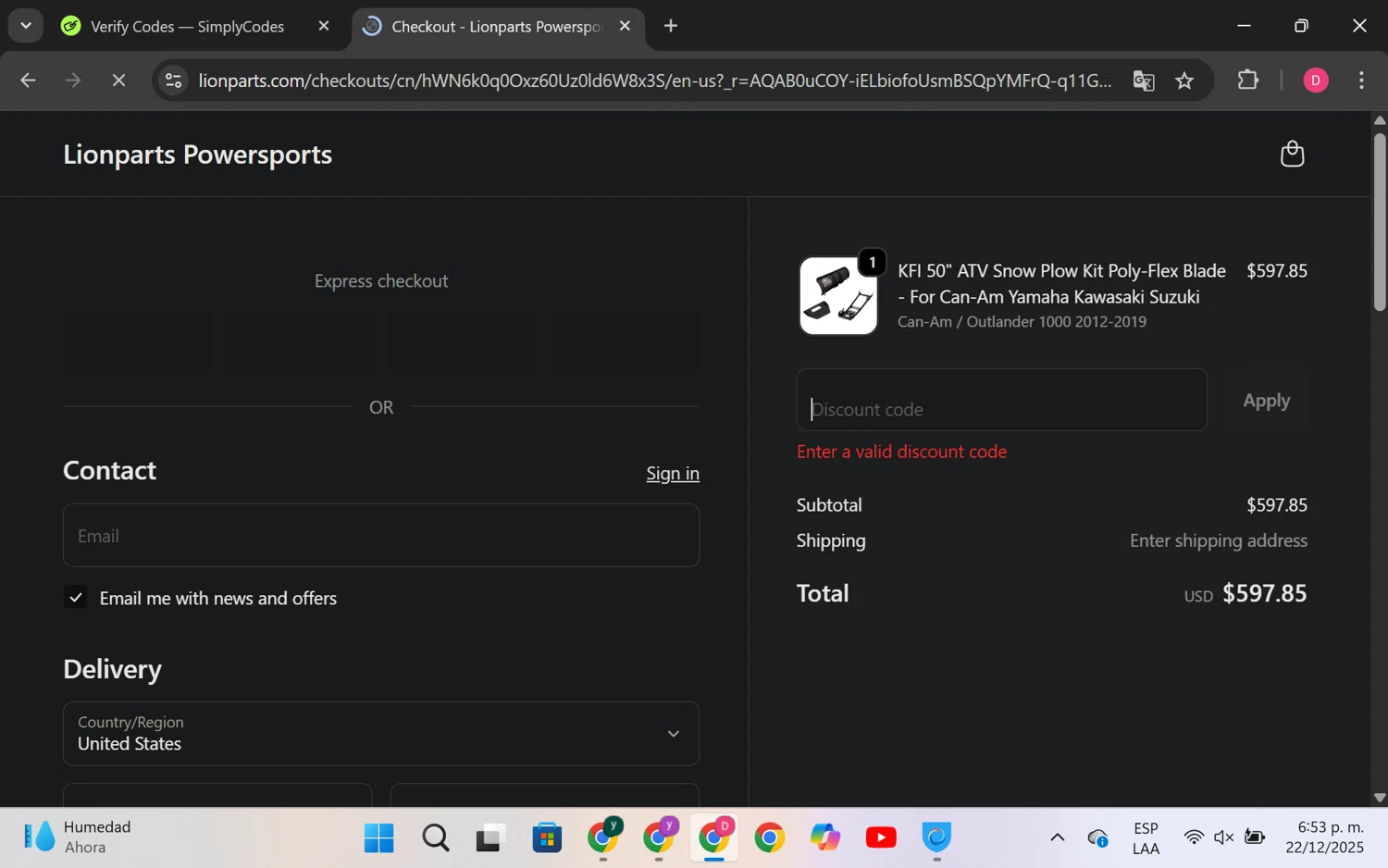The image size is (1388, 868).
Task: View site information icon in address bar
Action: pyautogui.click(x=173, y=81)
